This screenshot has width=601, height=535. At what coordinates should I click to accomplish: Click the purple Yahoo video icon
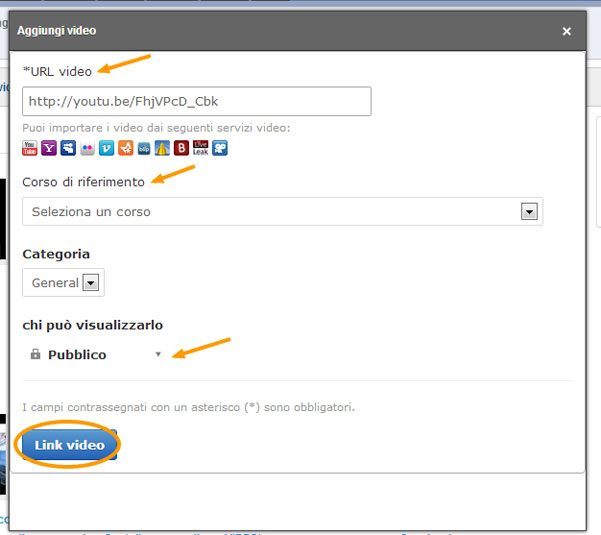point(49,148)
